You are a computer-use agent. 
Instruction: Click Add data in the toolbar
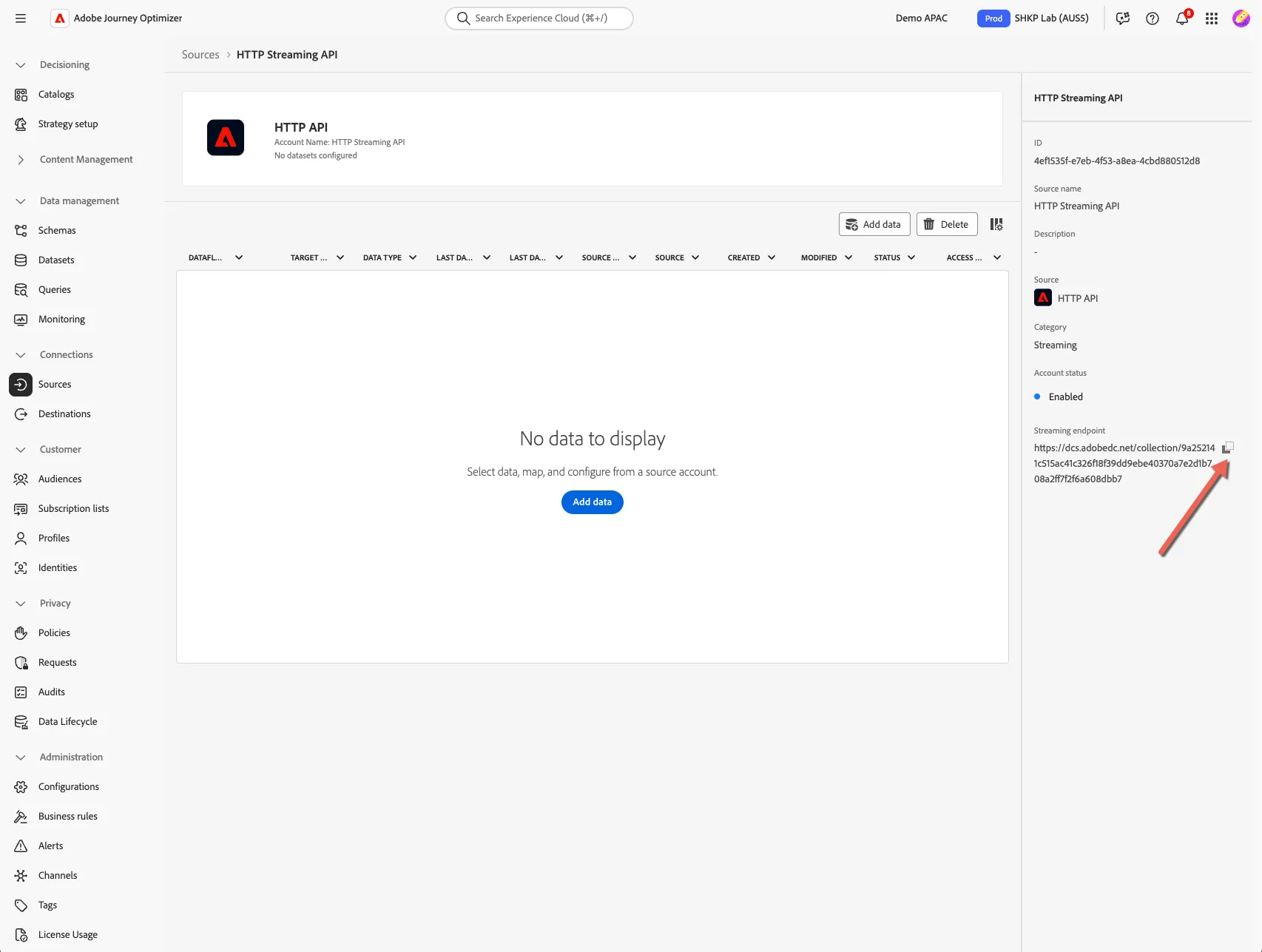click(874, 224)
